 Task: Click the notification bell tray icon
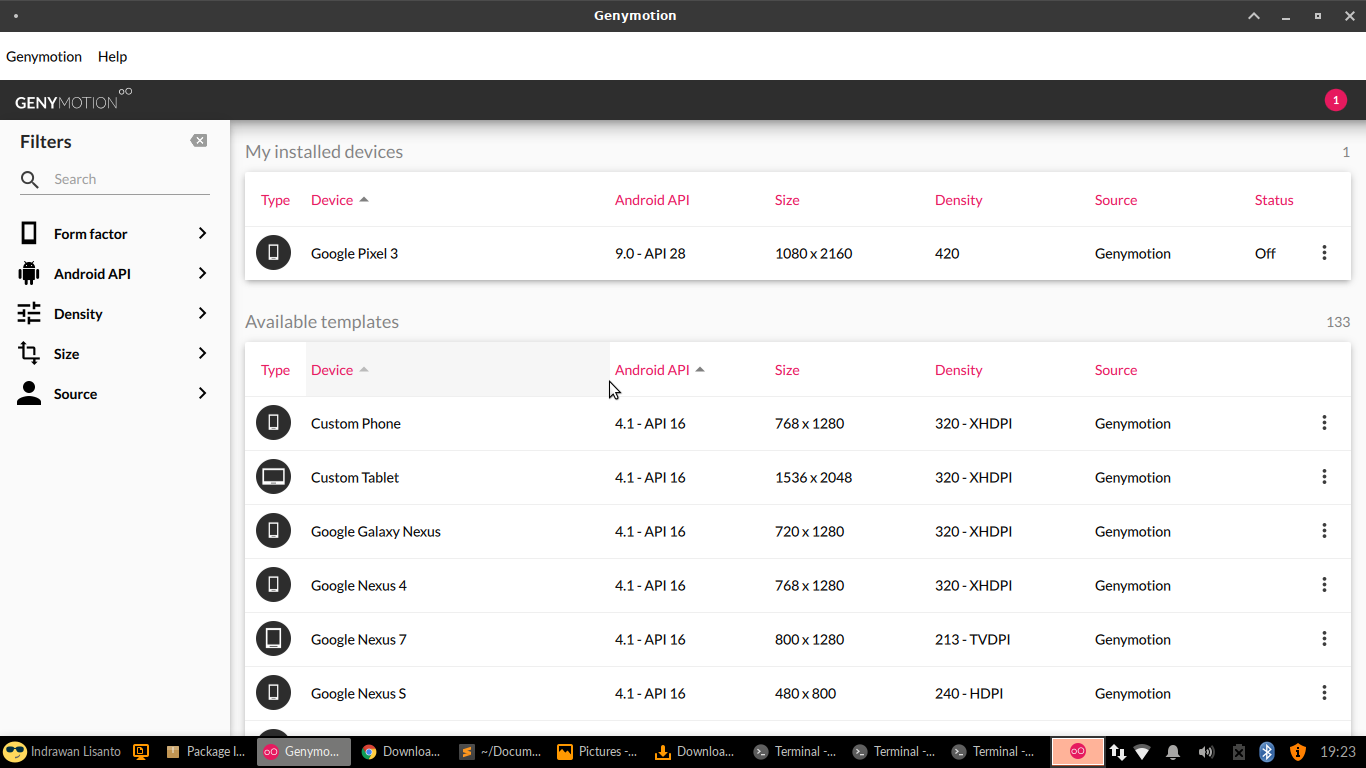coord(1173,752)
